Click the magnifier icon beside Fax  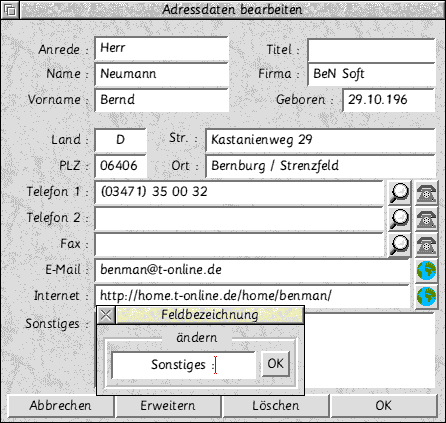click(x=399, y=245)
